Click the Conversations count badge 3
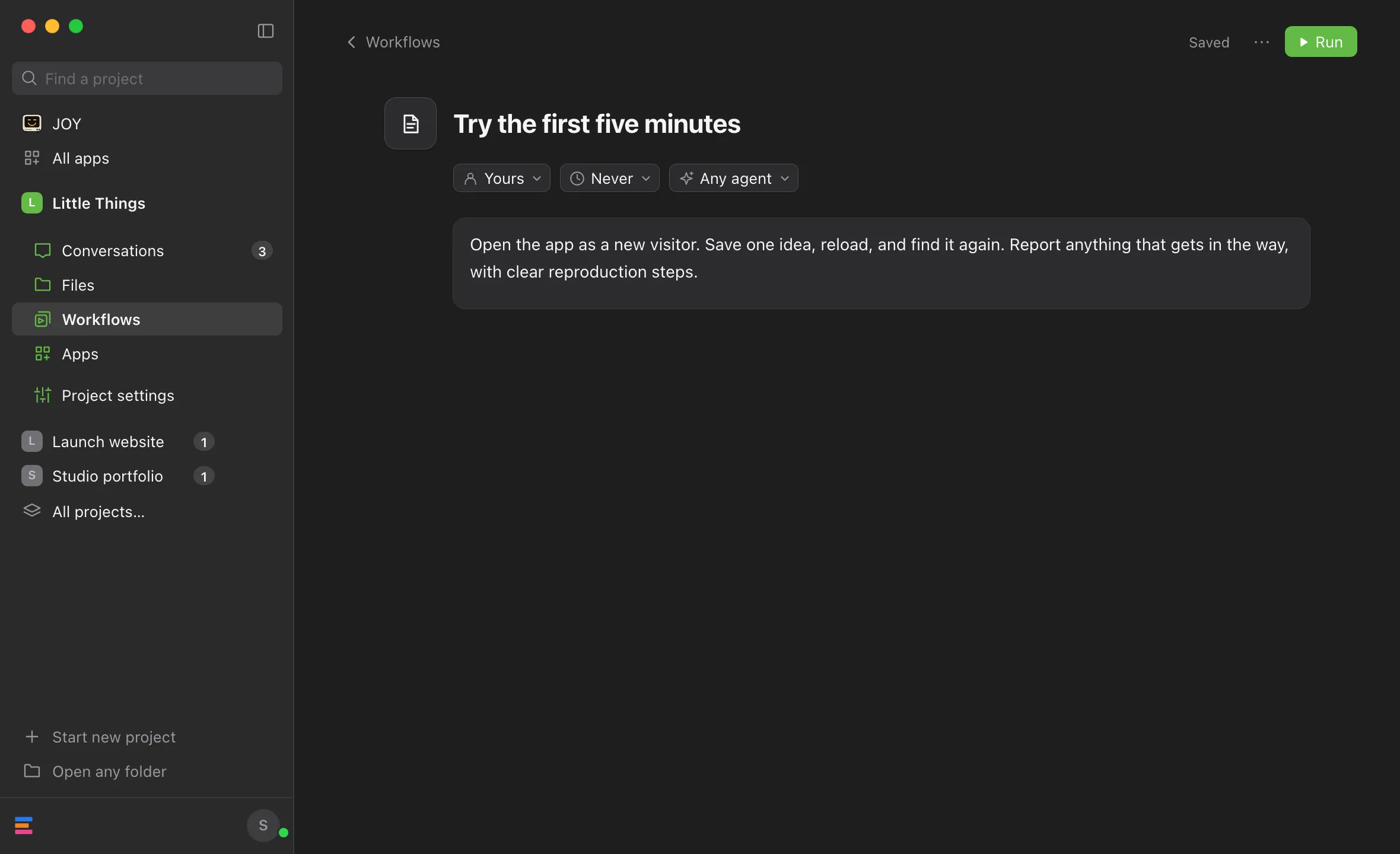 click(262, 251)
